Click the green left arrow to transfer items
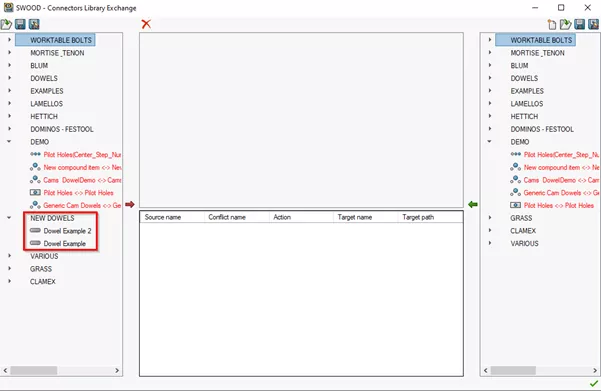 tap(473, 205)
